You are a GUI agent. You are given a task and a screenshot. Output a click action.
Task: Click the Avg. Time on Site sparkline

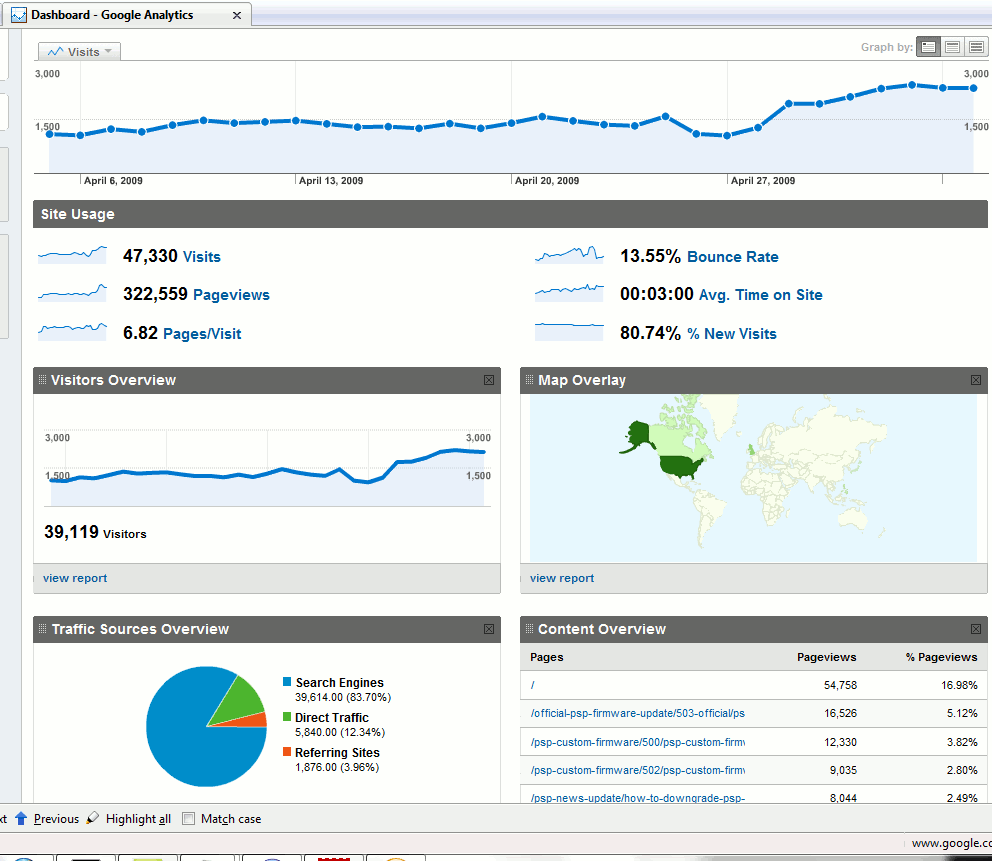(x=569, y=292)
